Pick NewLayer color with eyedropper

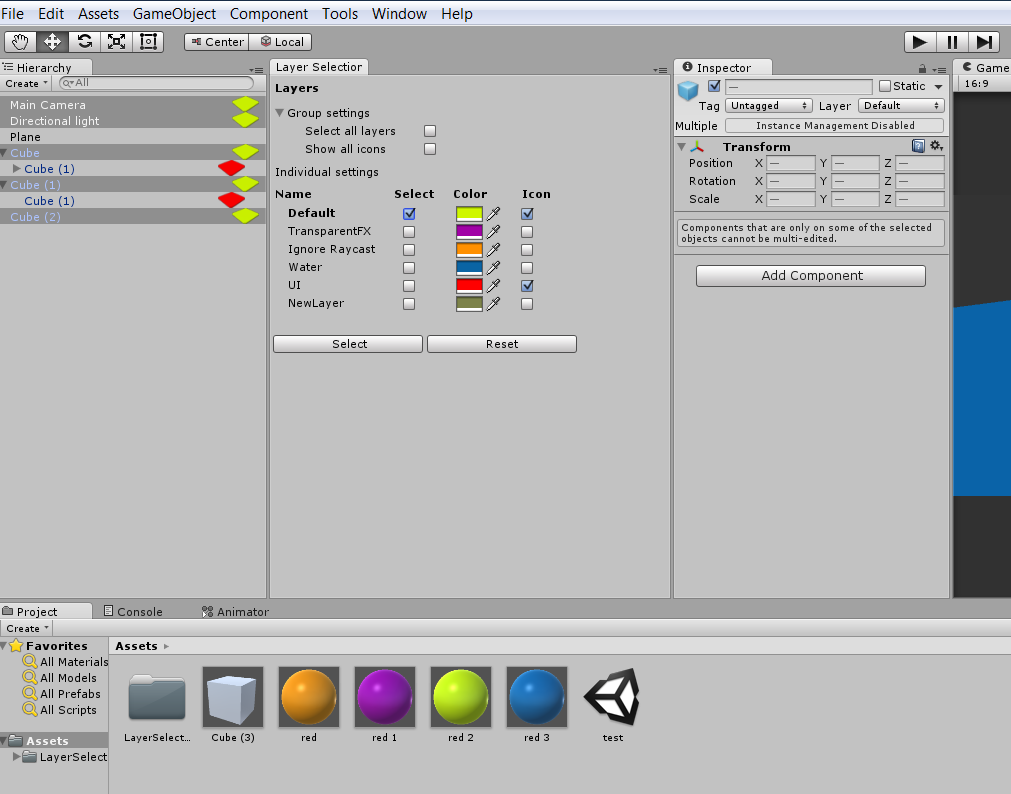pos(494,304)
